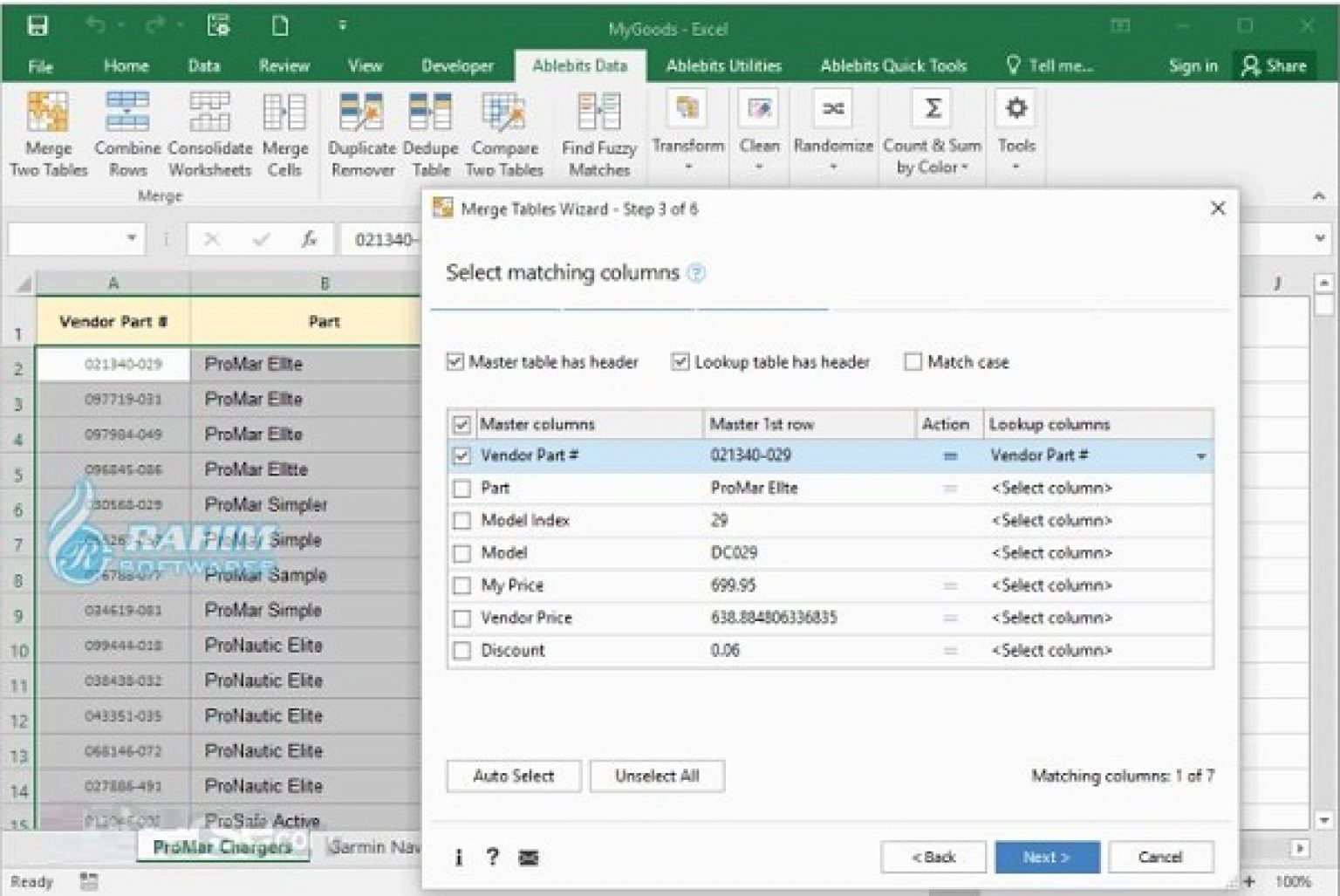Click the Duplicate Remover icon
The width and height of the screenshot is (1340, 896).
tap(362, 131)
